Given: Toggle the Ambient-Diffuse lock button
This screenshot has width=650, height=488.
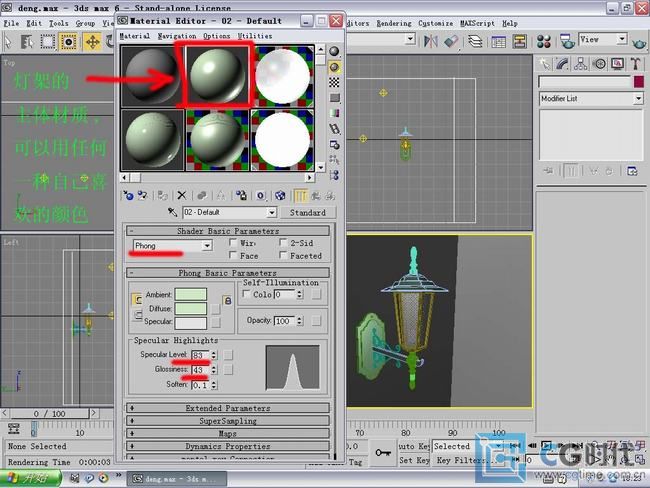Looking at the screenshot, I should click(227, 301).
